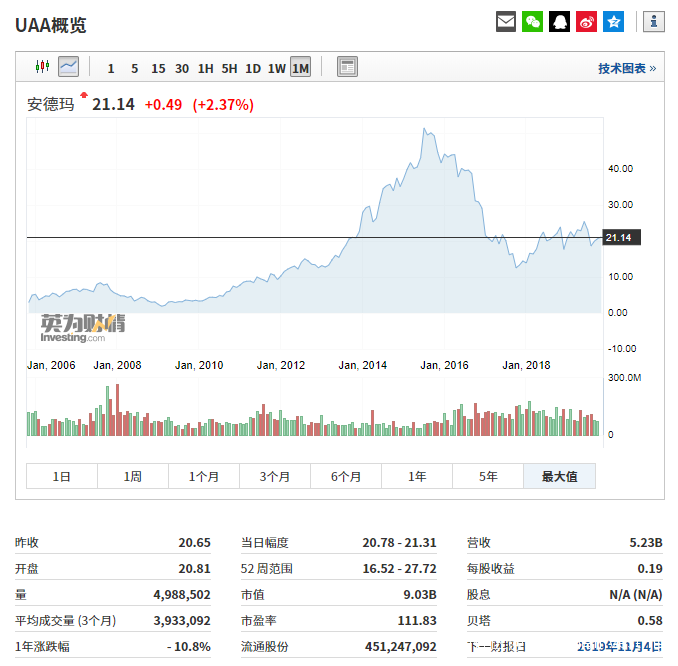The height and width of the screenshot is (666, 678).
Task: Select the 15 minute interval
Action: coord(158,68)
